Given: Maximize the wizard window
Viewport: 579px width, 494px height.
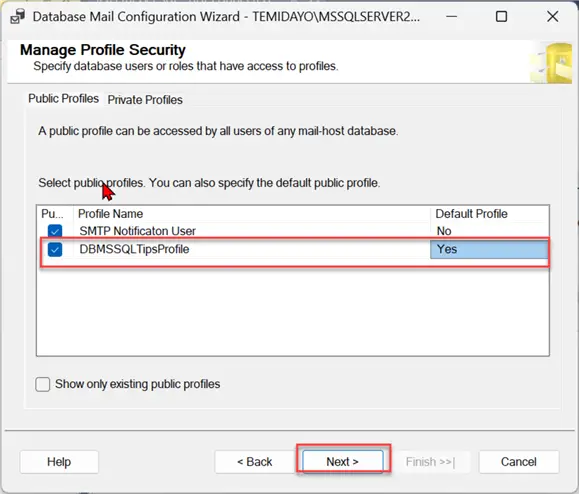Looking at the screenshot, I should coord(501,16).
